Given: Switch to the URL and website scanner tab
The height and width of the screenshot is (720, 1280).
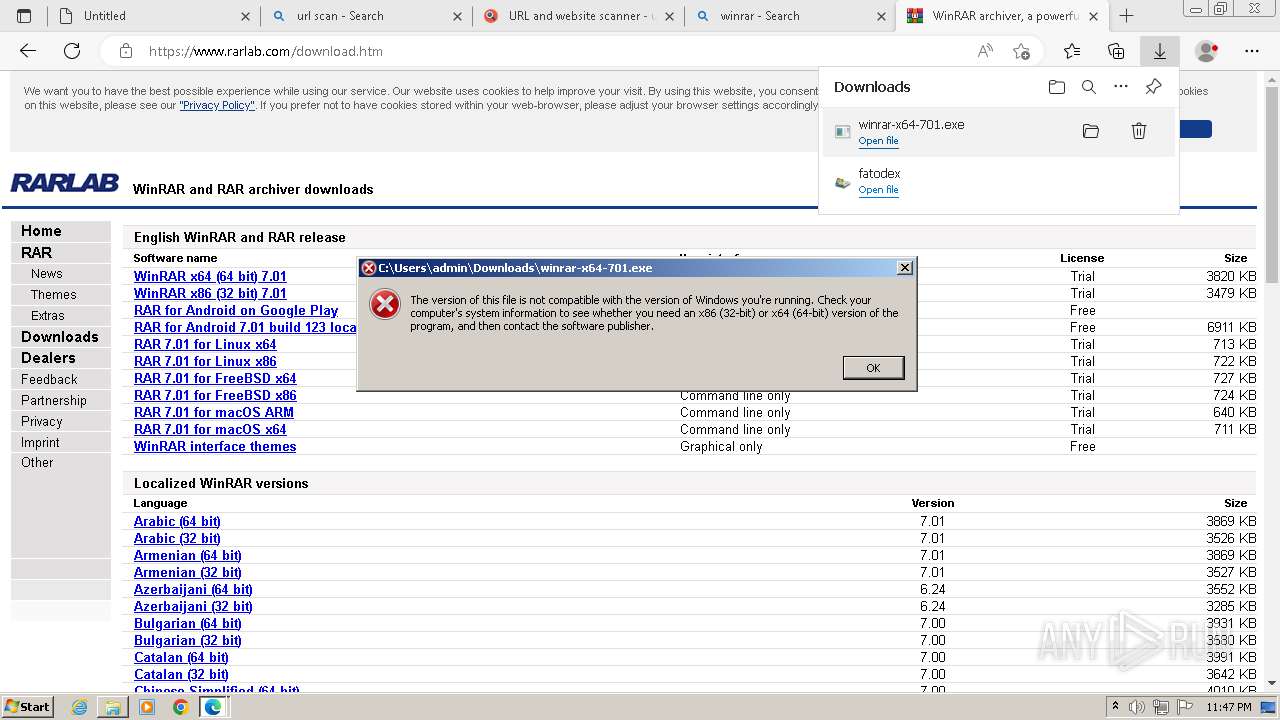Looking at the screenshot, I should pyautogui.click(x=579, y=16).
